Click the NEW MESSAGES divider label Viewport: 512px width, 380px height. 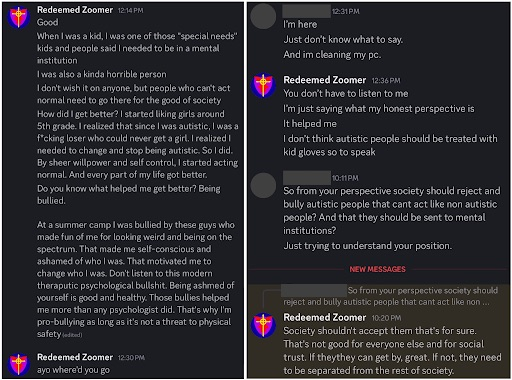[377, 269]
